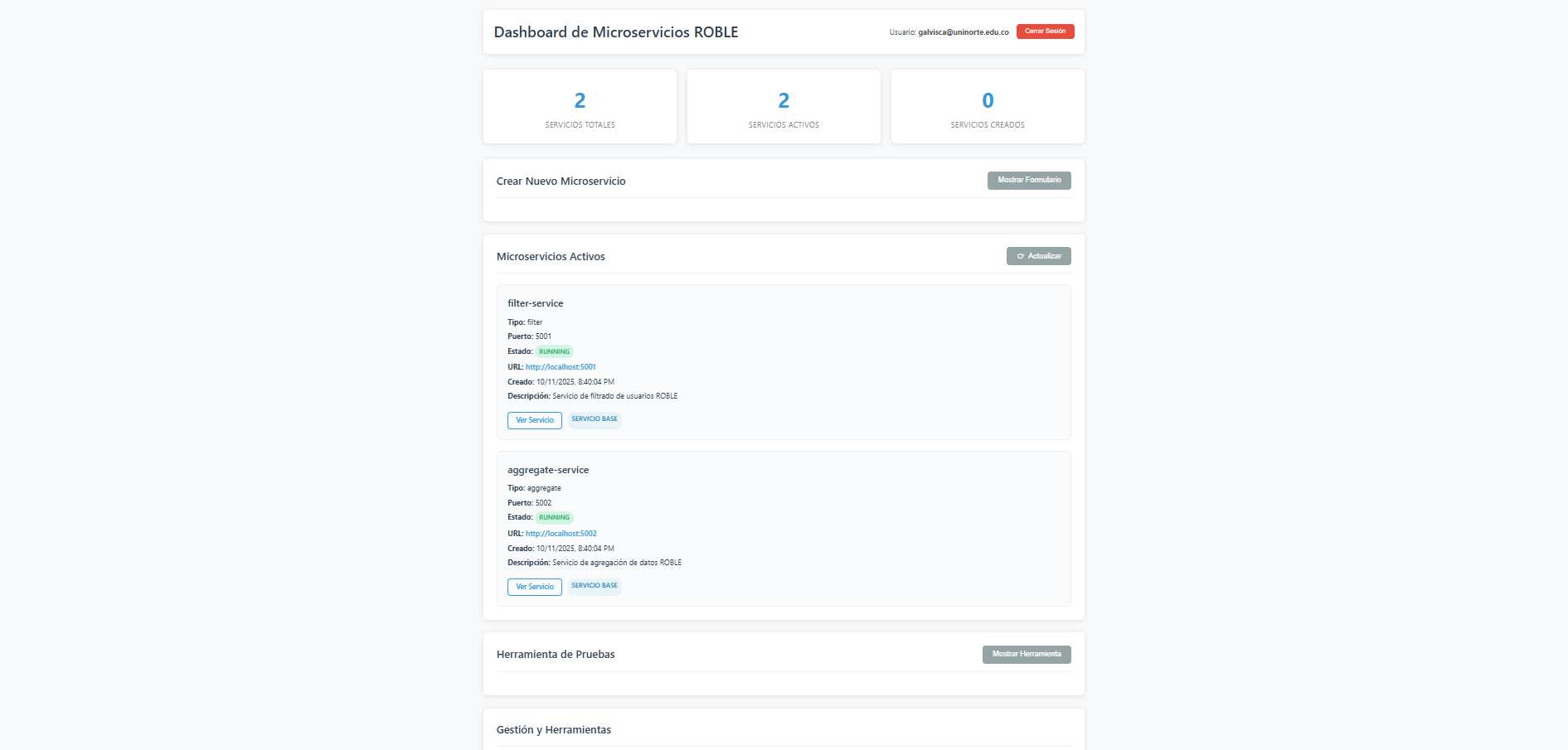This screenshot has width=1568, height=750.
Task: Click the user email galvisca@uninorte.edu.co
Action: pyautogui.click(x=963, y=32)
